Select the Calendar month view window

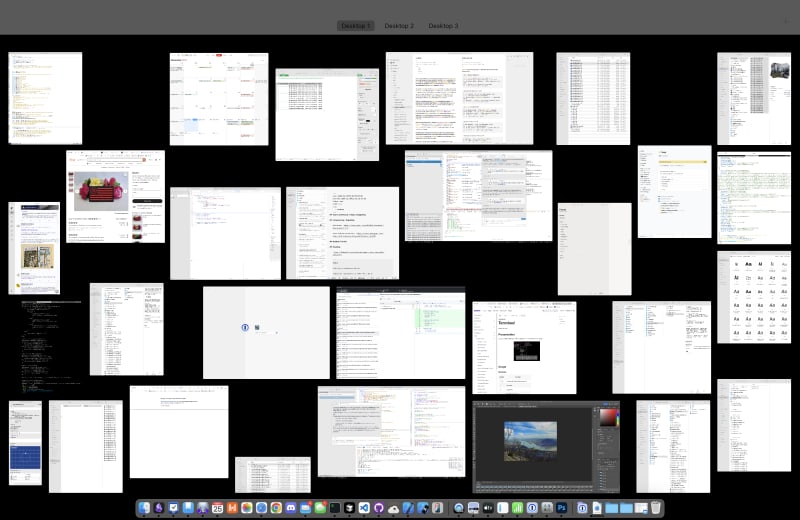click(219, 99)
